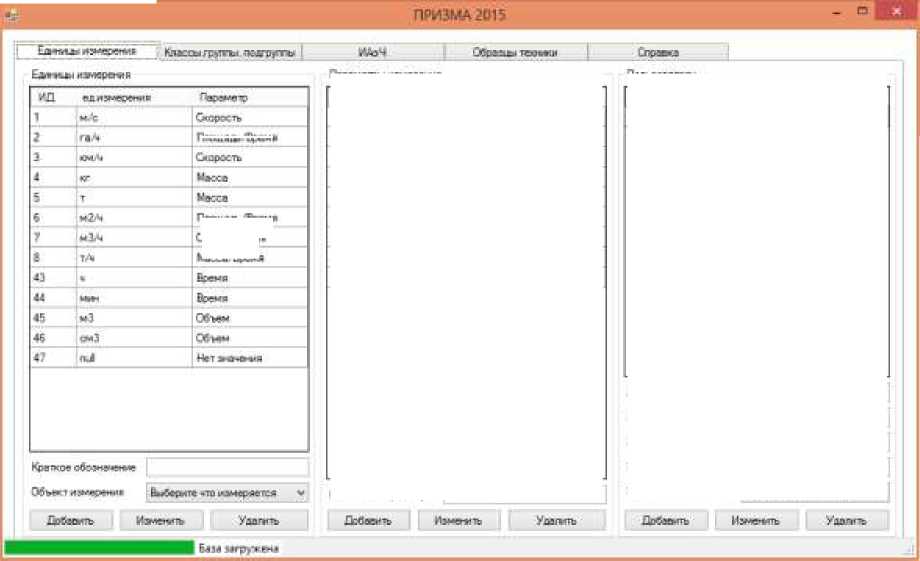This screenshot has height=561, width=920.
Task: Select the row with unit «м2/ч»
Action: click(x=169, y=218)
